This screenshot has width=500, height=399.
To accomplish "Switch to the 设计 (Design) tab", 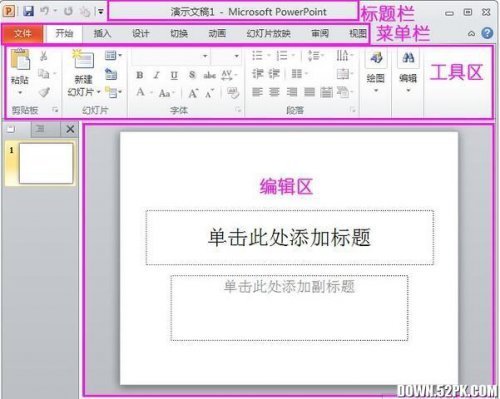I will point(140,33).
